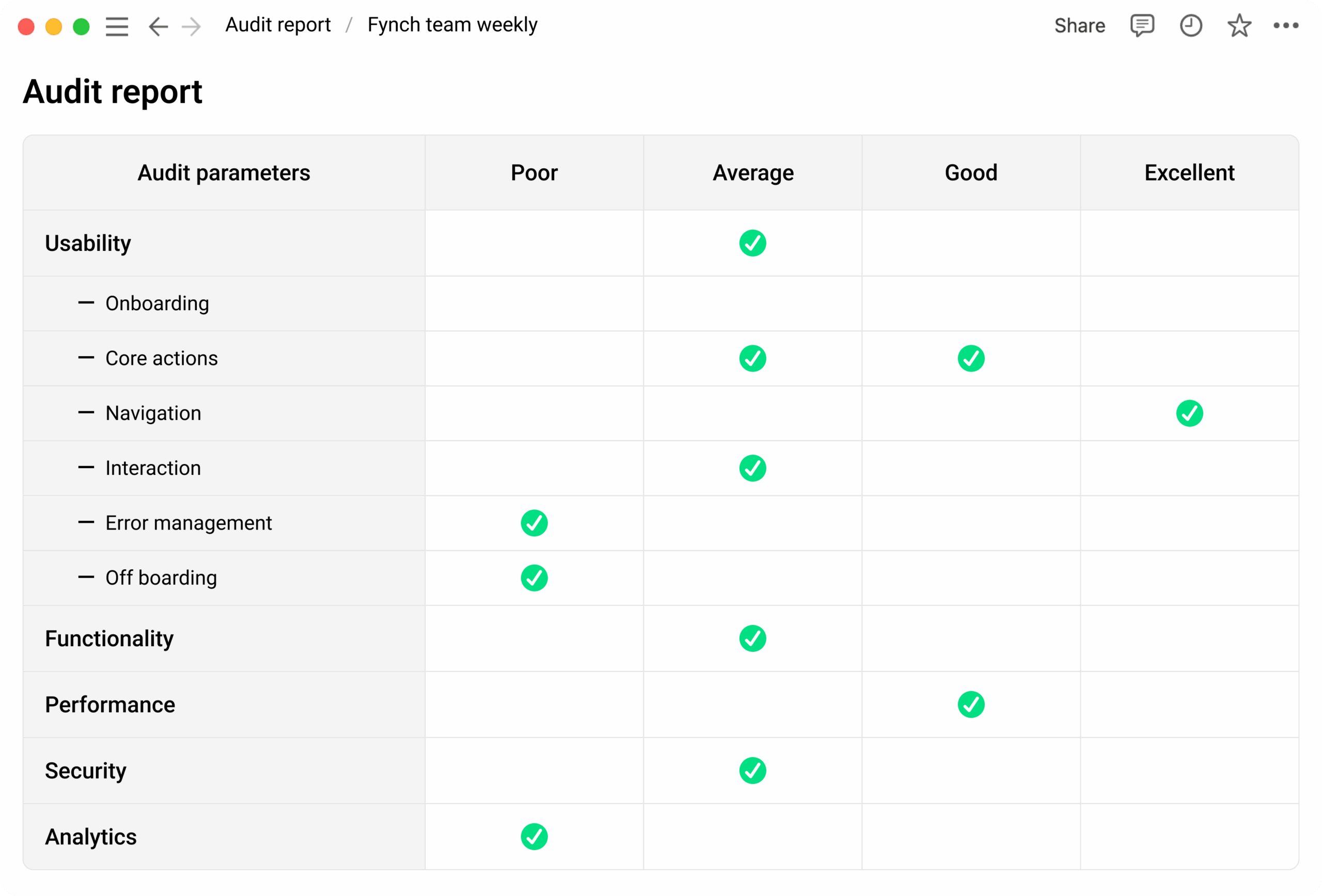Go back with the left arrow
Viewport: 1322px width, 896px height.
[x=158, y=26]
